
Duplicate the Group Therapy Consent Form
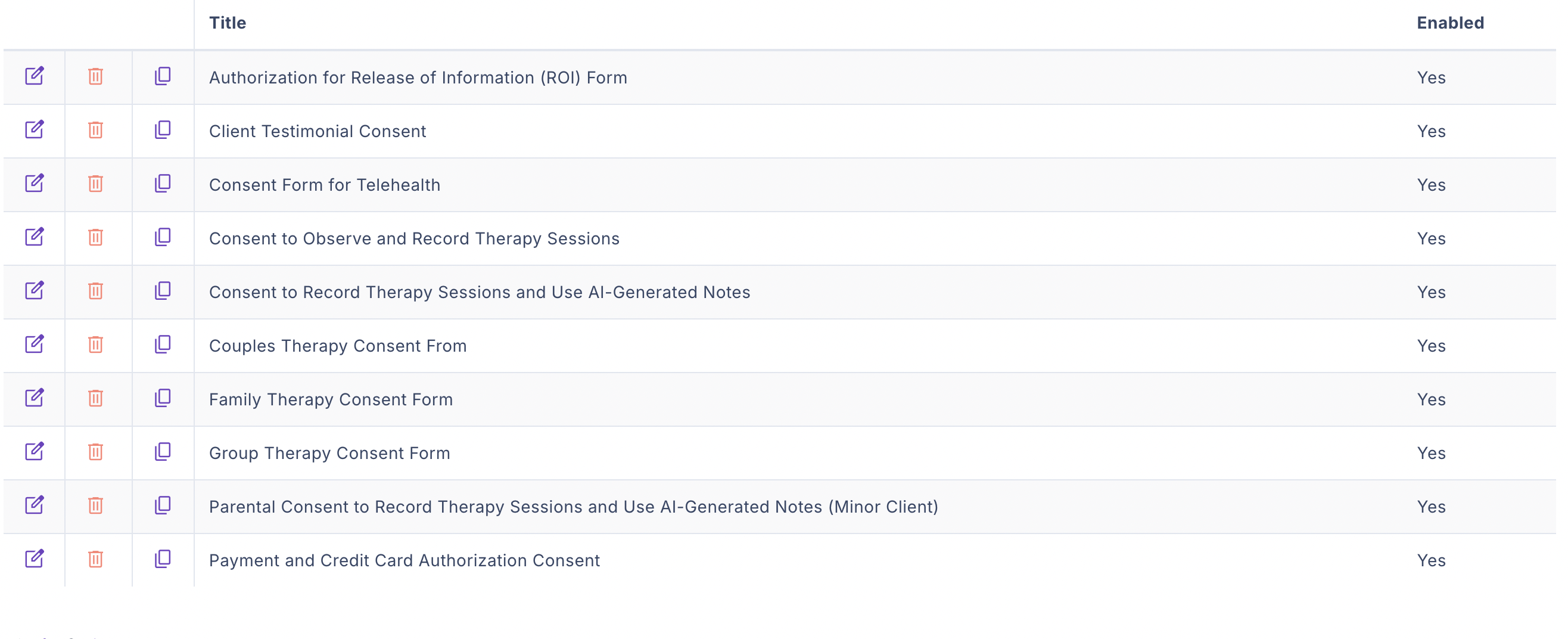(163, 451)
